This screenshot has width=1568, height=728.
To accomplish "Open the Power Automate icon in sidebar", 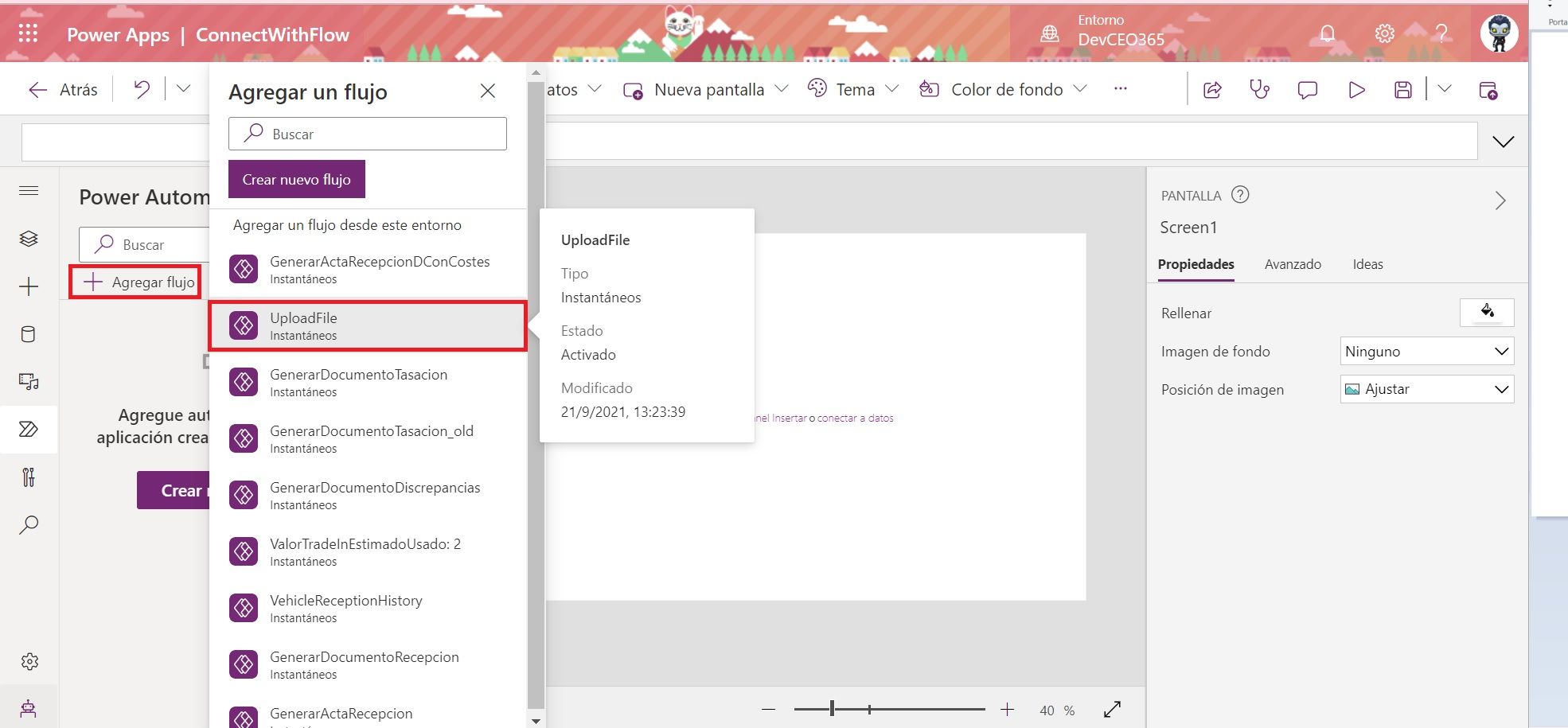I will point(29,430).
